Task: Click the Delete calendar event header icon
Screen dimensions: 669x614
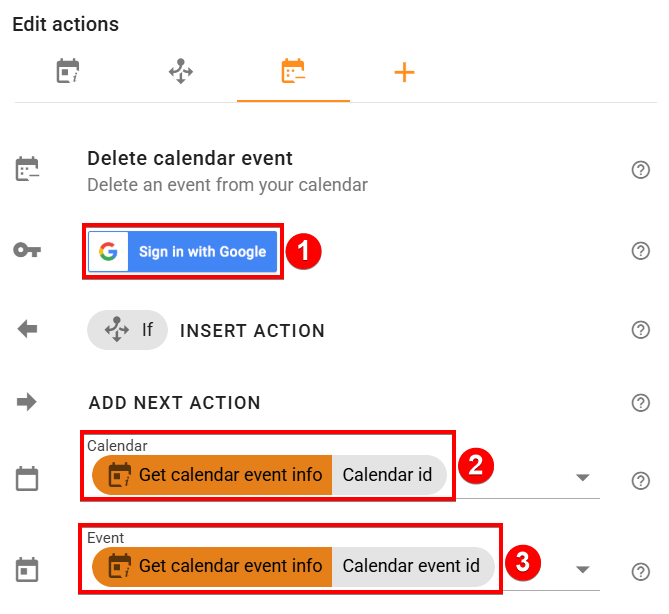Action: tap(27, 170)
